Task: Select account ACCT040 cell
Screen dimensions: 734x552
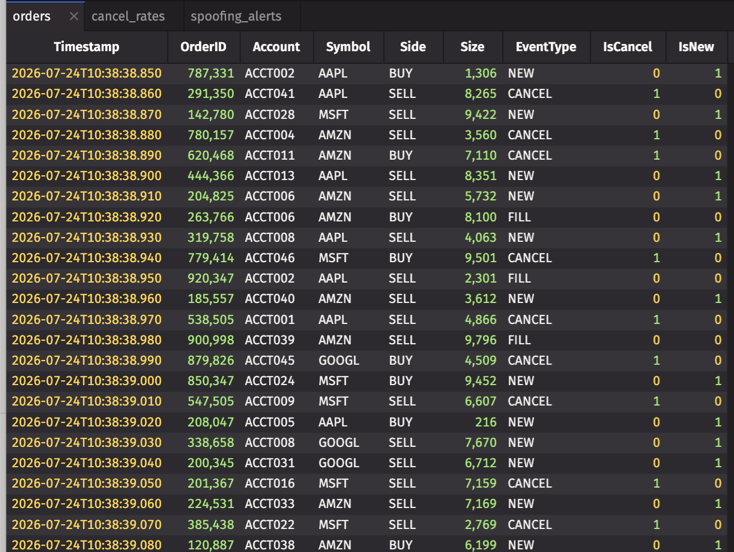Action: [276, 299]
